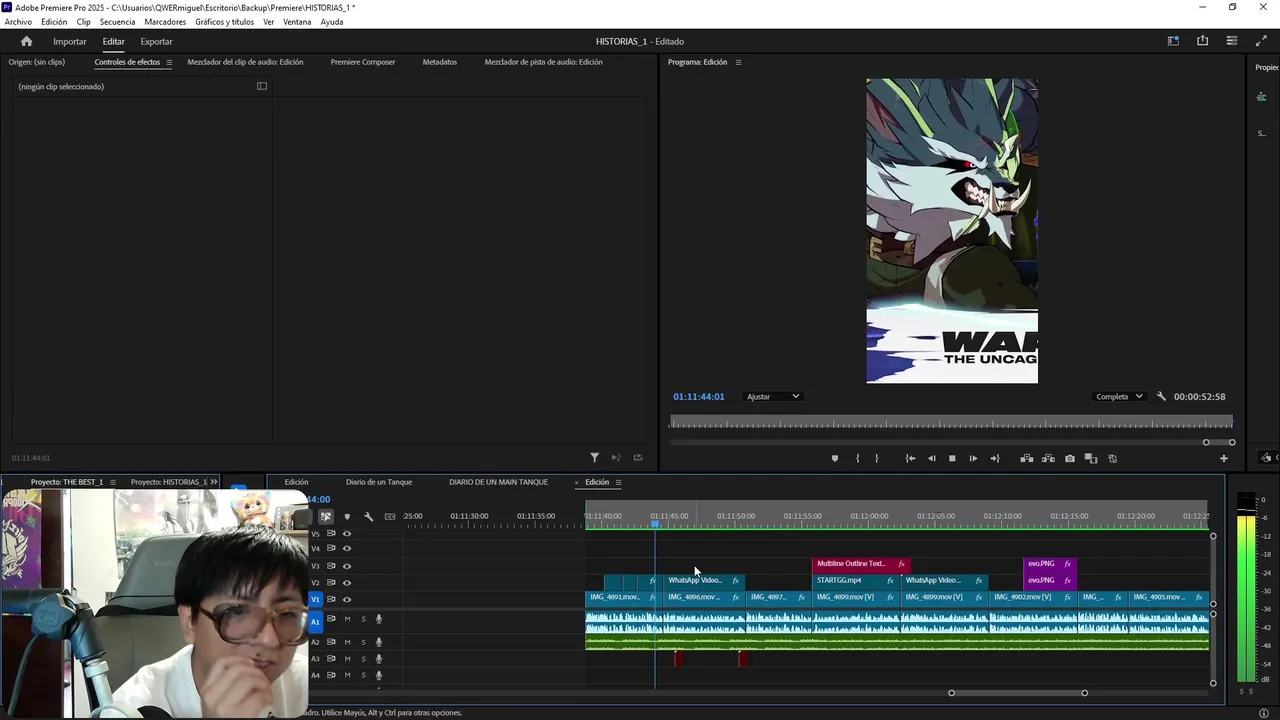Screen dimensions: 1280x720
Task: Toggle V4 track visibility eye
Action: tap(347, 549)
